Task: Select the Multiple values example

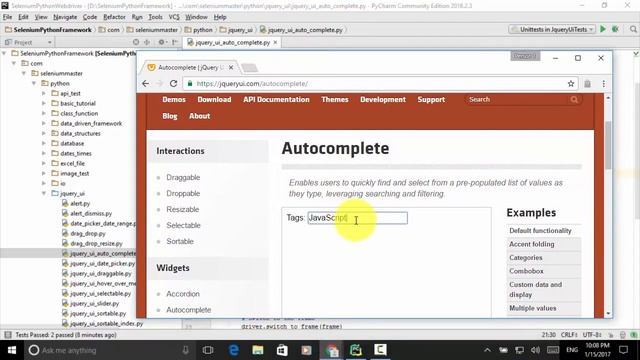Action: tap(533, 308)
